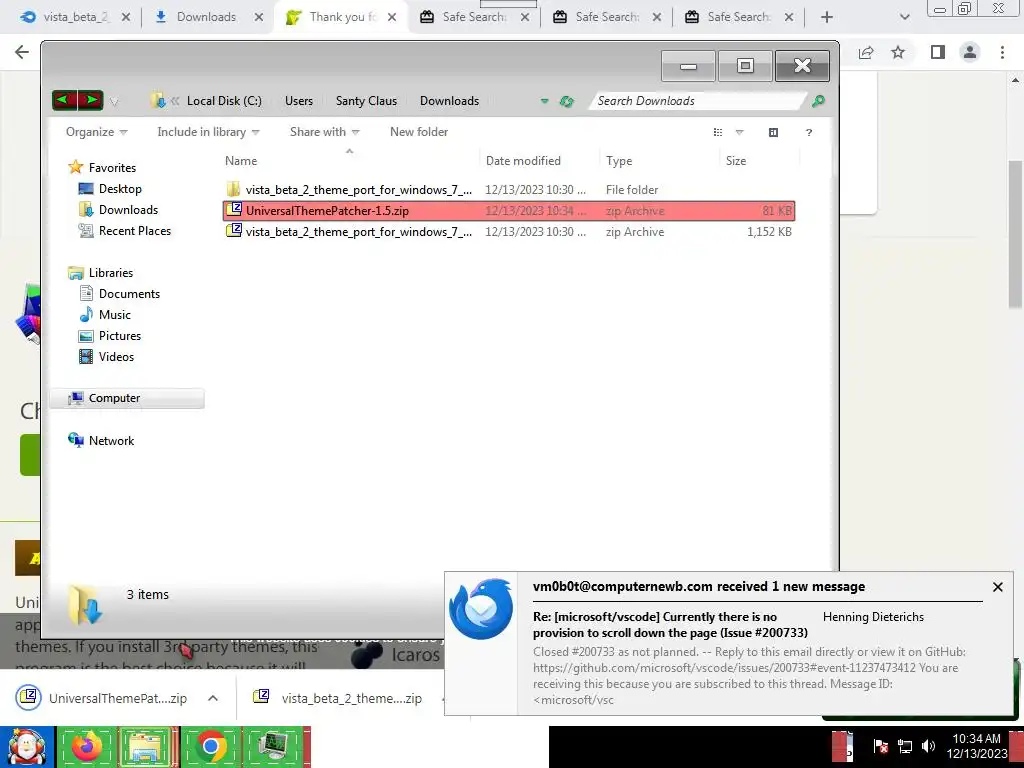Select Network in the navigation pane
Viewport: 1024px width, 768px height.
[x=111, y=441]
